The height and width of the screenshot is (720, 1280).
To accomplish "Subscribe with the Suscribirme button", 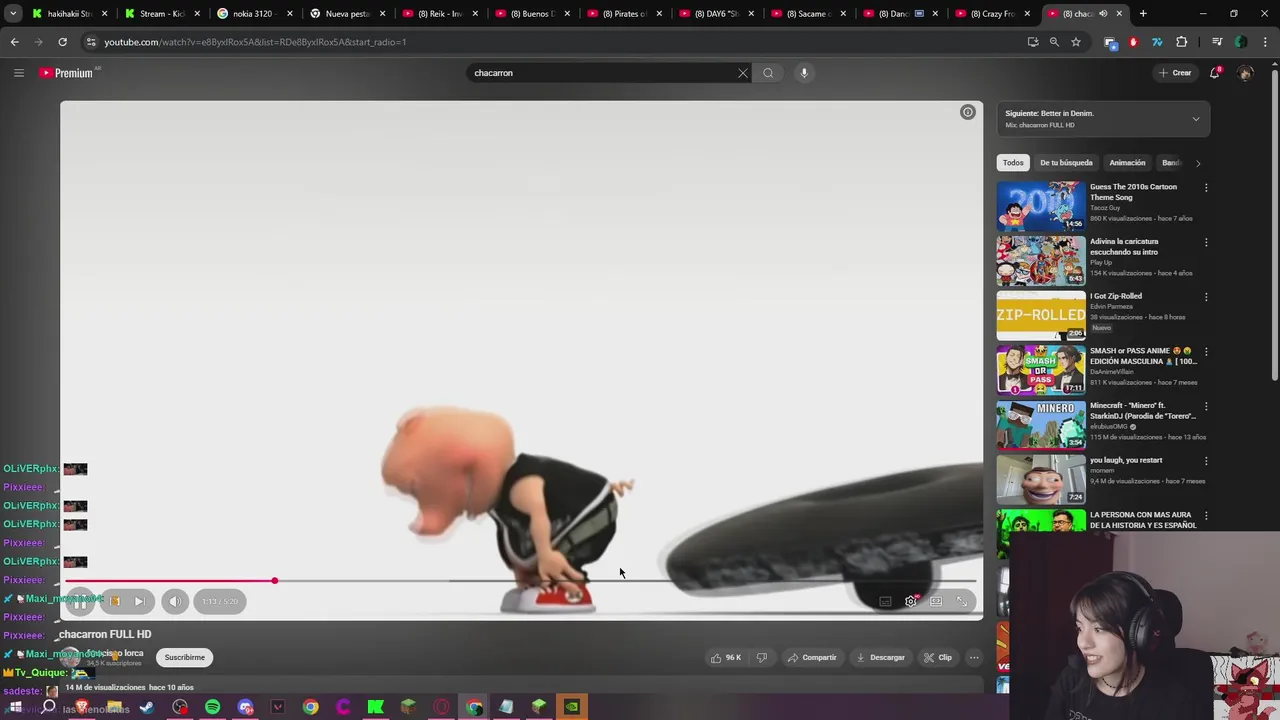I will pos(184,657).
